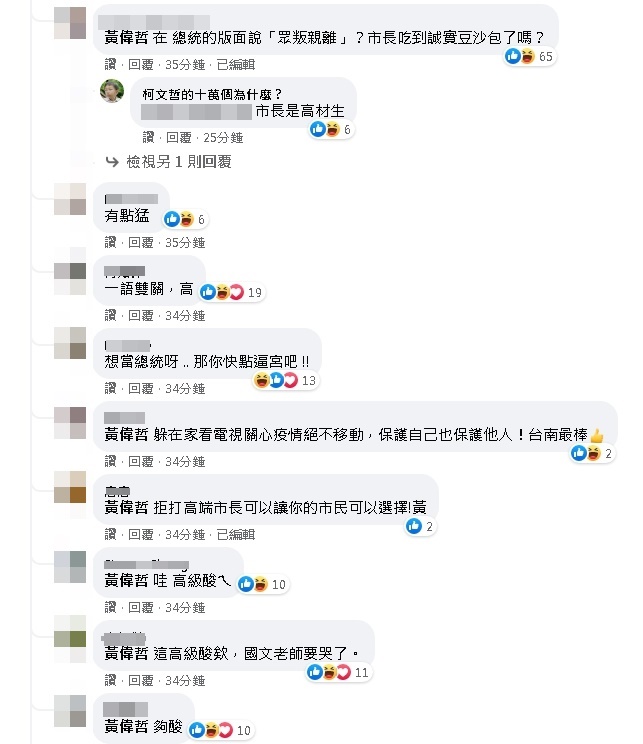
Task: Click 讚 under the 想當總統呀 comment
Action: coord(110,389)
